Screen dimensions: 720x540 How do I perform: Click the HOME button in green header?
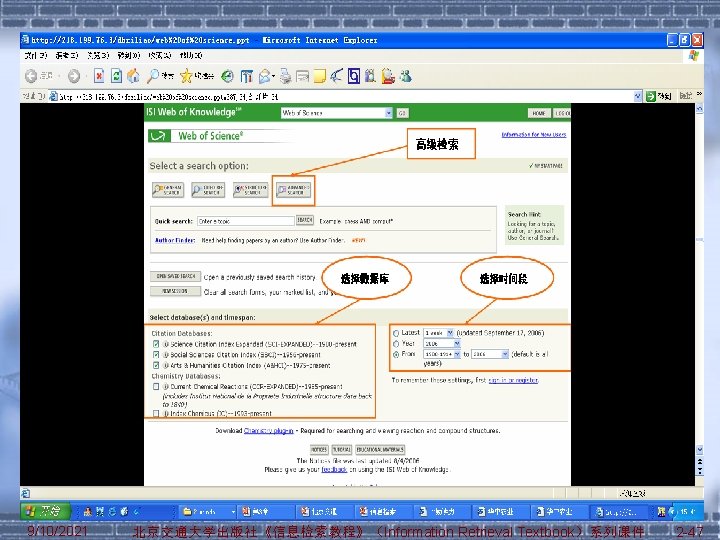(539, 113)
